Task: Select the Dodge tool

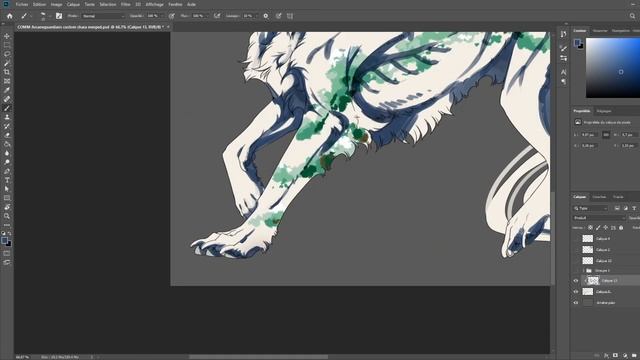Action: (x=7, y=162)
